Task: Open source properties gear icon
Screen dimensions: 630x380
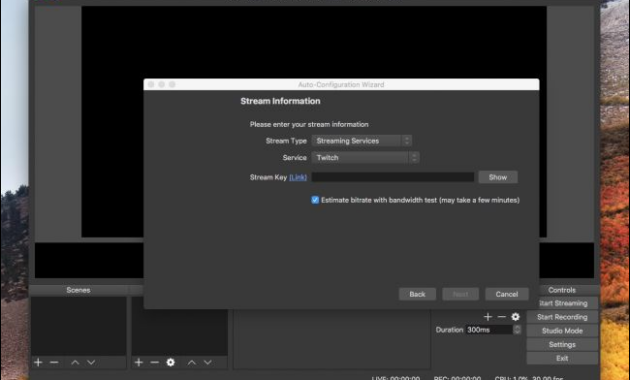Action: click(171, 362)
